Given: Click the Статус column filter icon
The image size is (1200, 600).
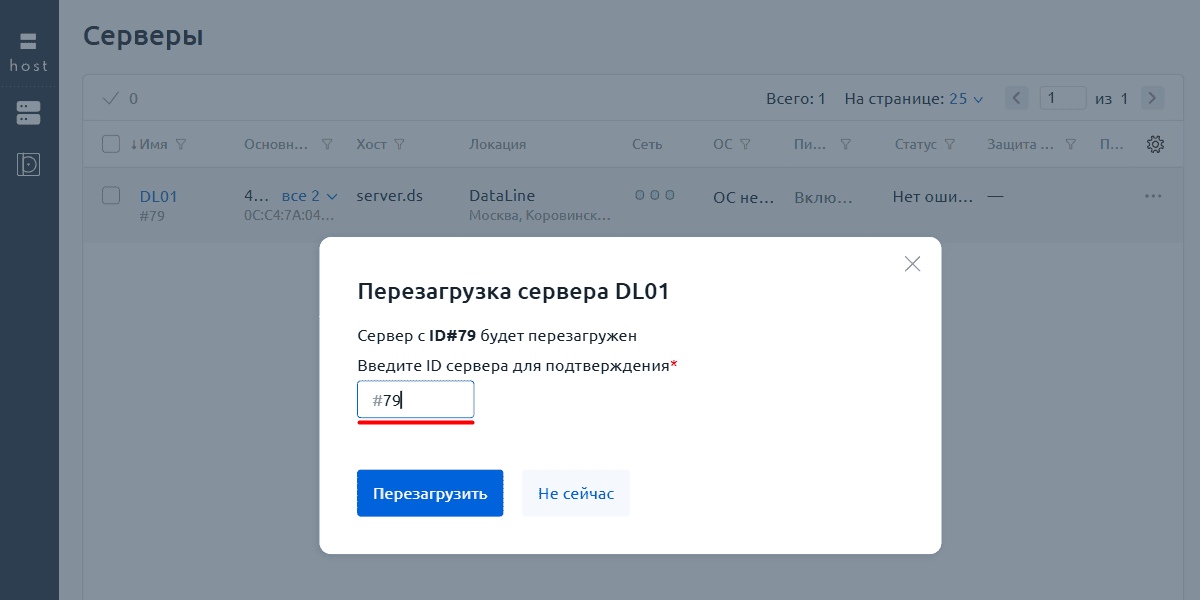Looking at the screenshot, I should click(x=950, y=144).
